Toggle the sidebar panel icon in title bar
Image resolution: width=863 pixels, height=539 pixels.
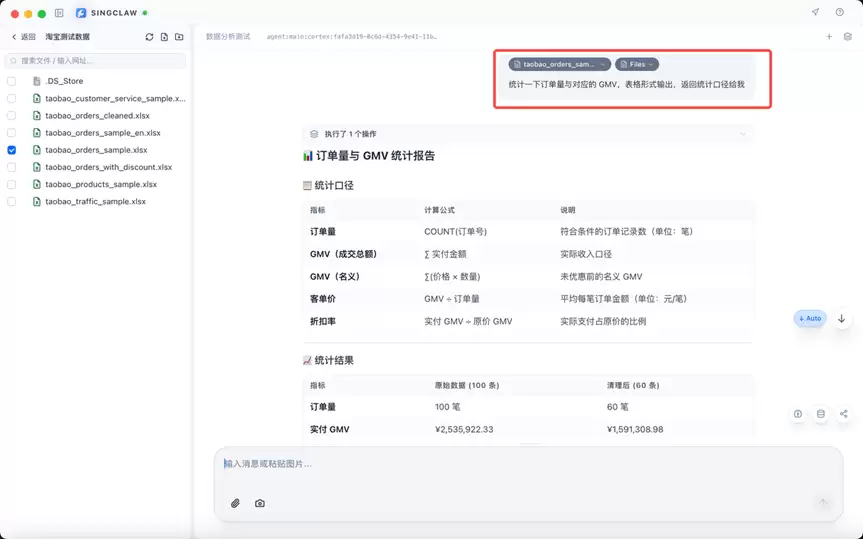coord(59,13)
